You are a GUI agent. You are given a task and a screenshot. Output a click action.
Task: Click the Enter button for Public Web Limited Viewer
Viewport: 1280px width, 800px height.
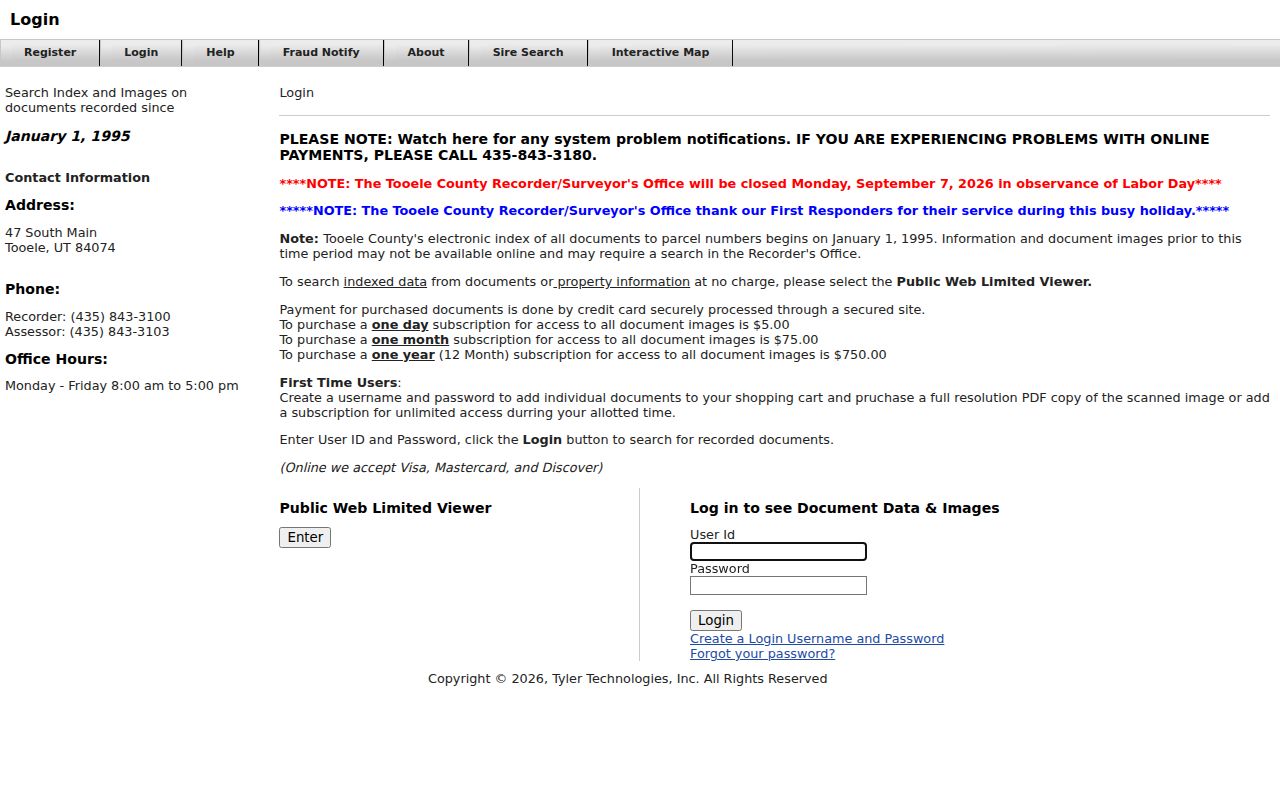click(305, 538)
